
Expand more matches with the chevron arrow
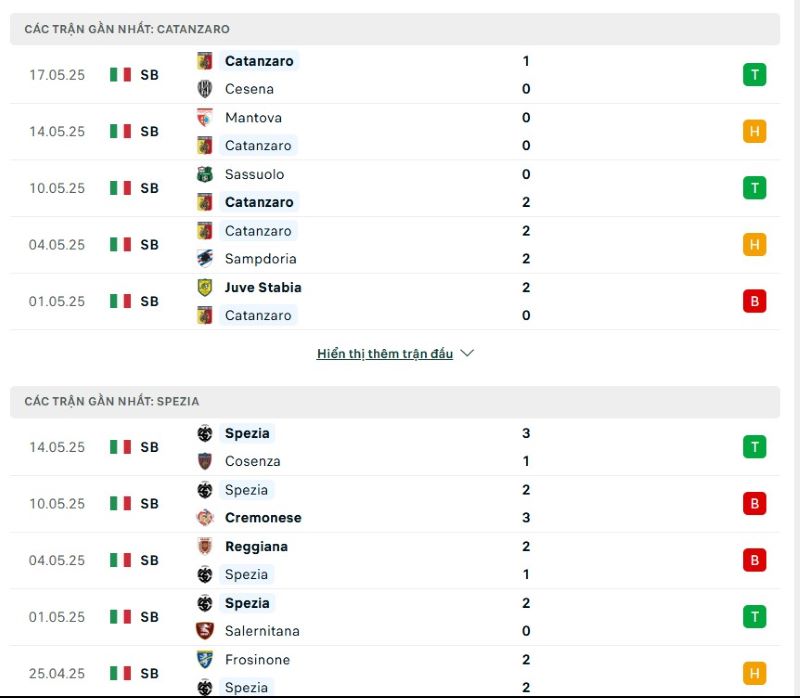click(x=467, y=353)
